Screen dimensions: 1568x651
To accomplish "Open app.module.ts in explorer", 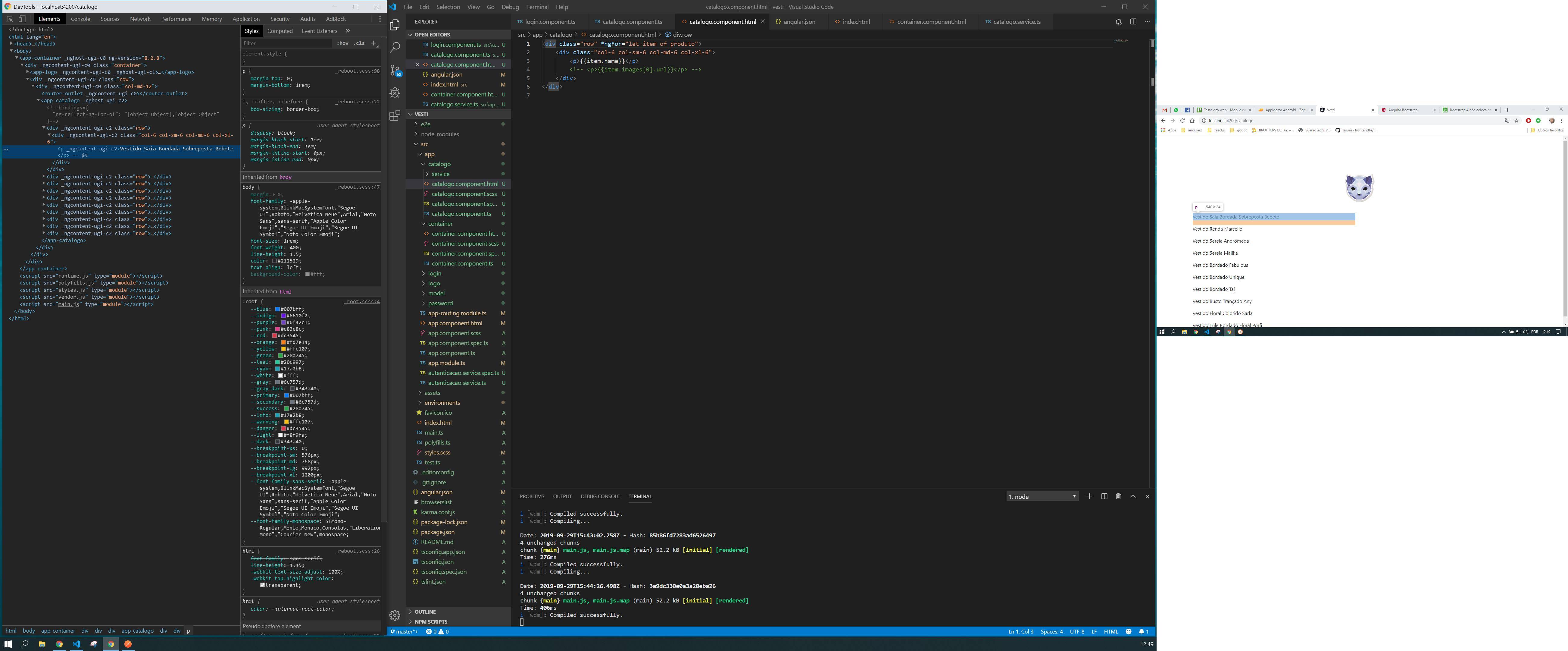I will click(x=446, y=363).
